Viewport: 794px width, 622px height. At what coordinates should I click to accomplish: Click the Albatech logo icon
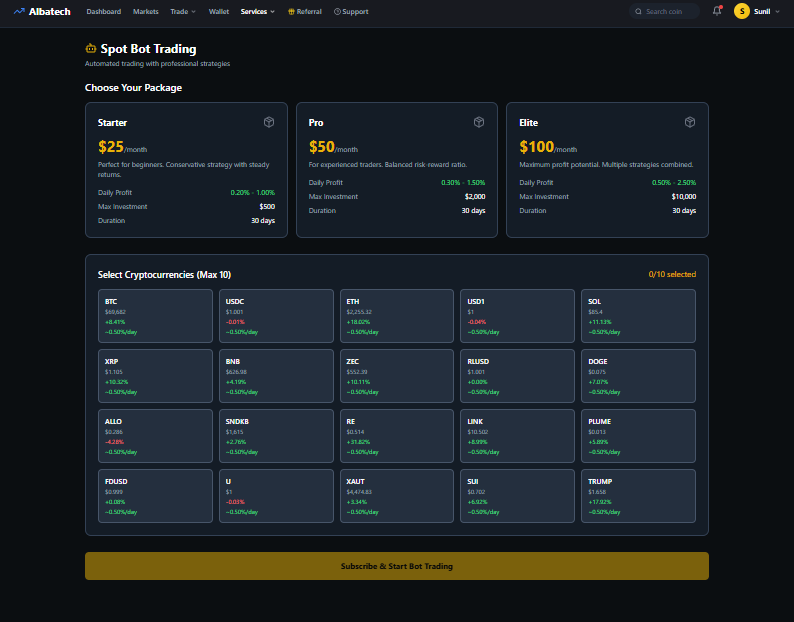pyautogui.click(x=19, y=11)
